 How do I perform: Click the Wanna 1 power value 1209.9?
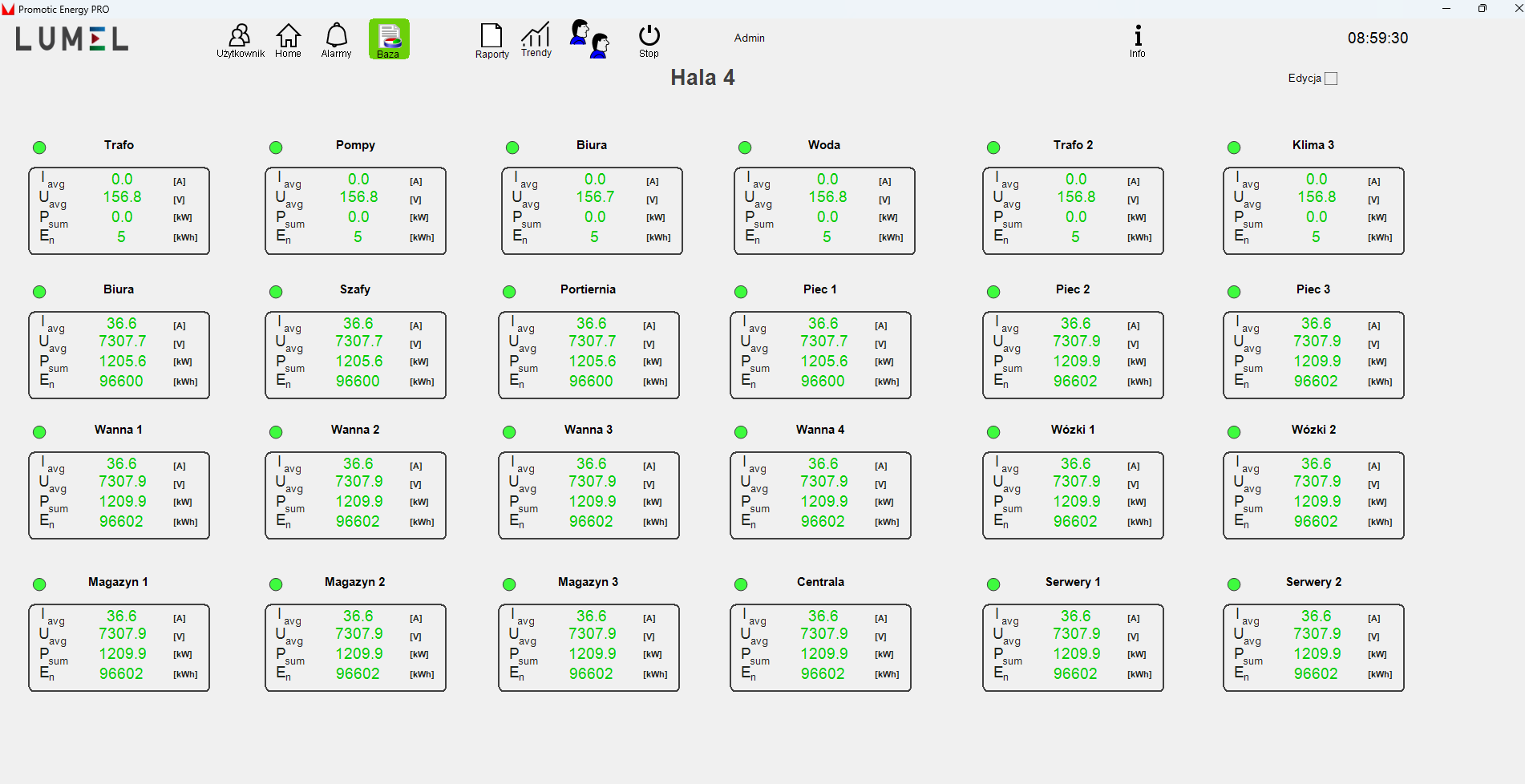122,501
